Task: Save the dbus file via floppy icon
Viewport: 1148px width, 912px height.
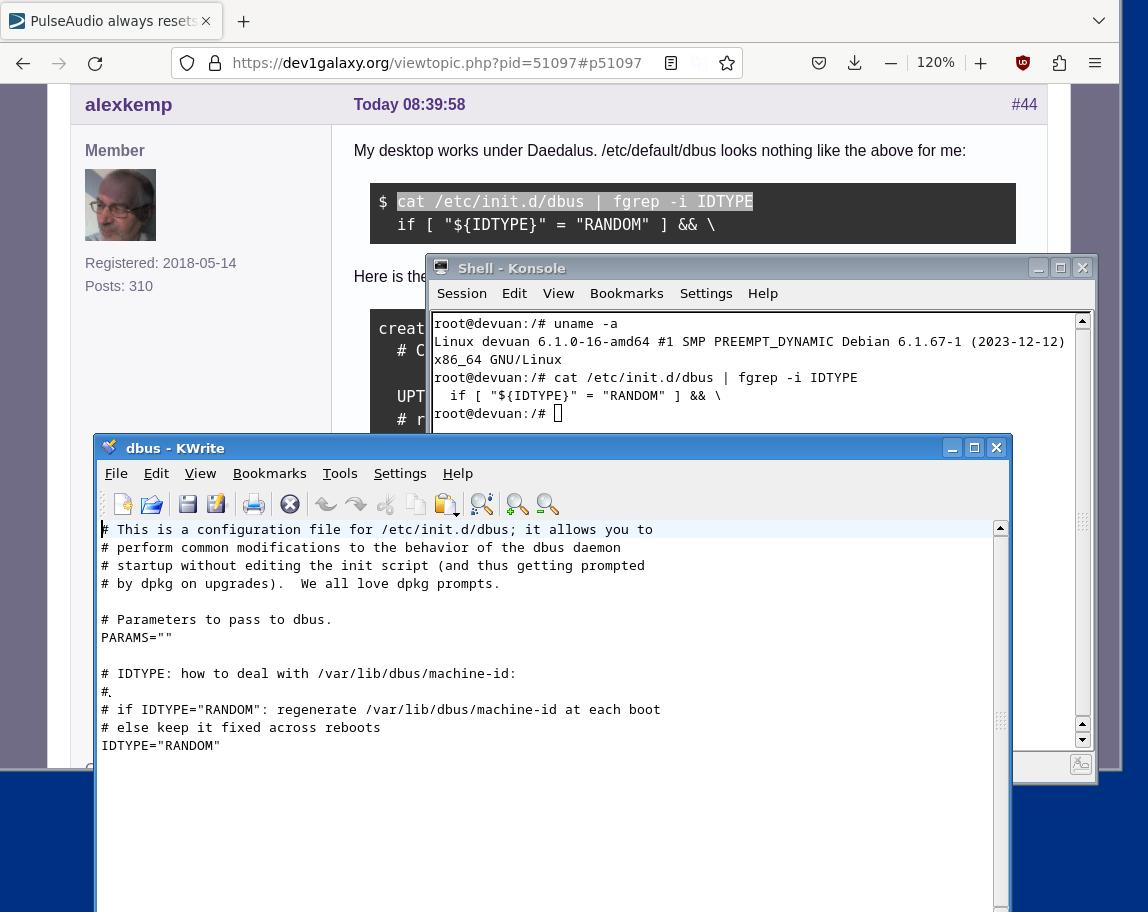Action: click(187, 504)
